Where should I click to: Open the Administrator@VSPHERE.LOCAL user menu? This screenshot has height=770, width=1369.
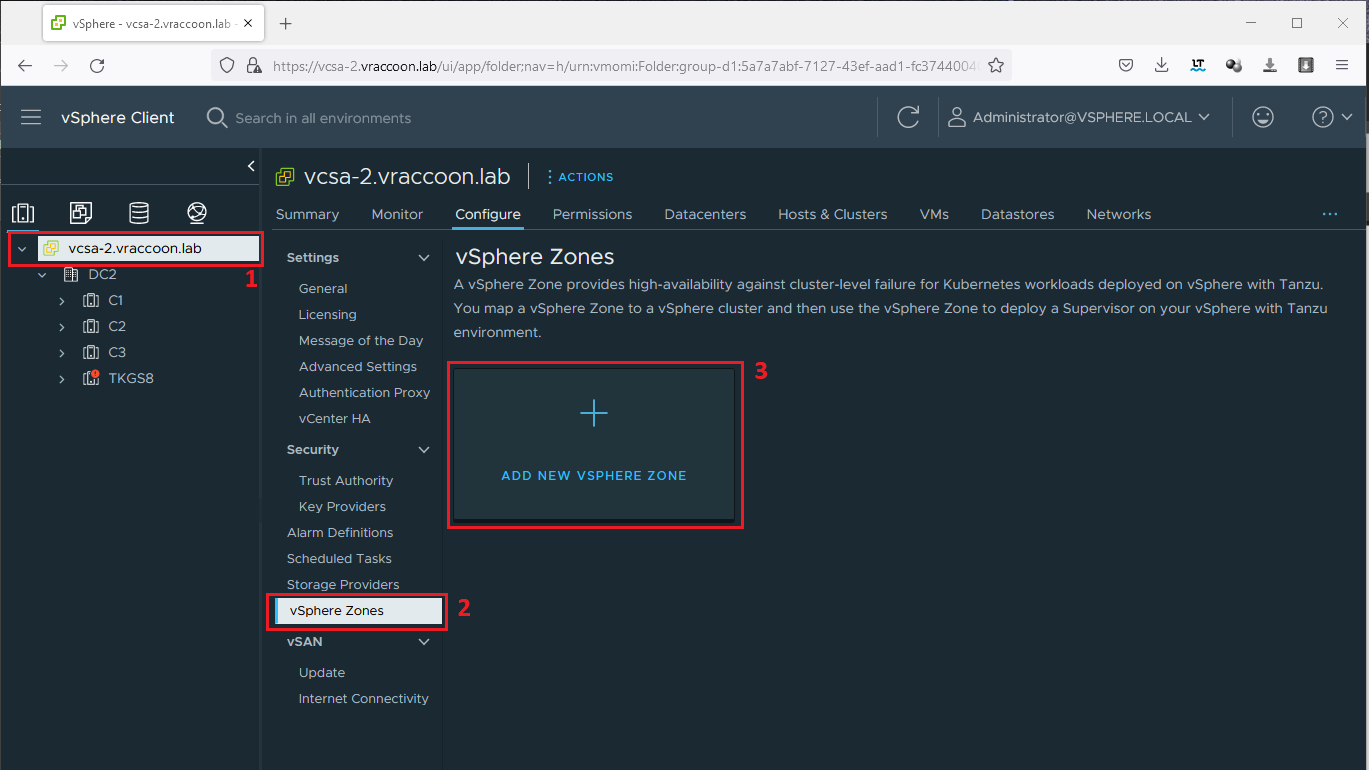[x=1079, y=117]
